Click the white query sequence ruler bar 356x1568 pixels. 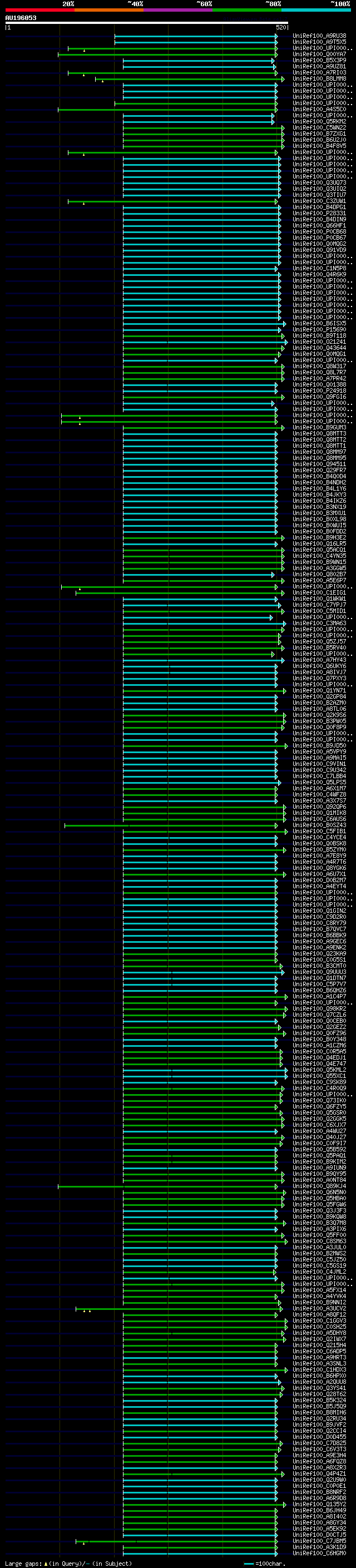(147, 22)
